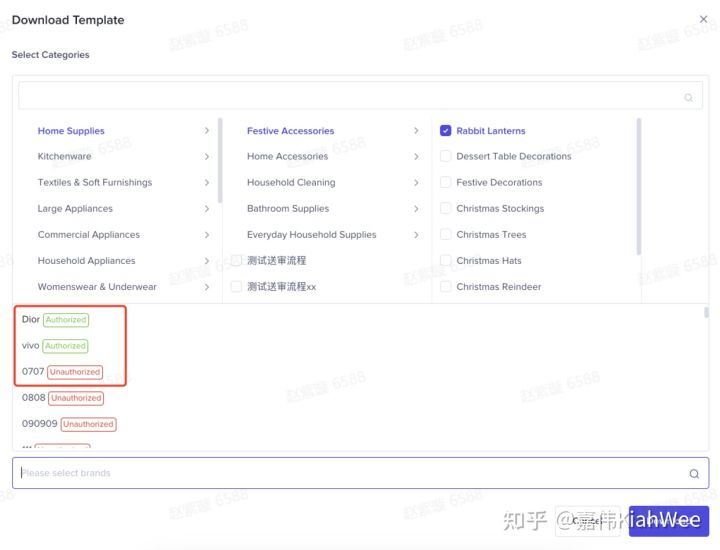This screenshot has width=720, height=550.
Task: Select the Festive Accessories subcategory
Action: (290, 131)
